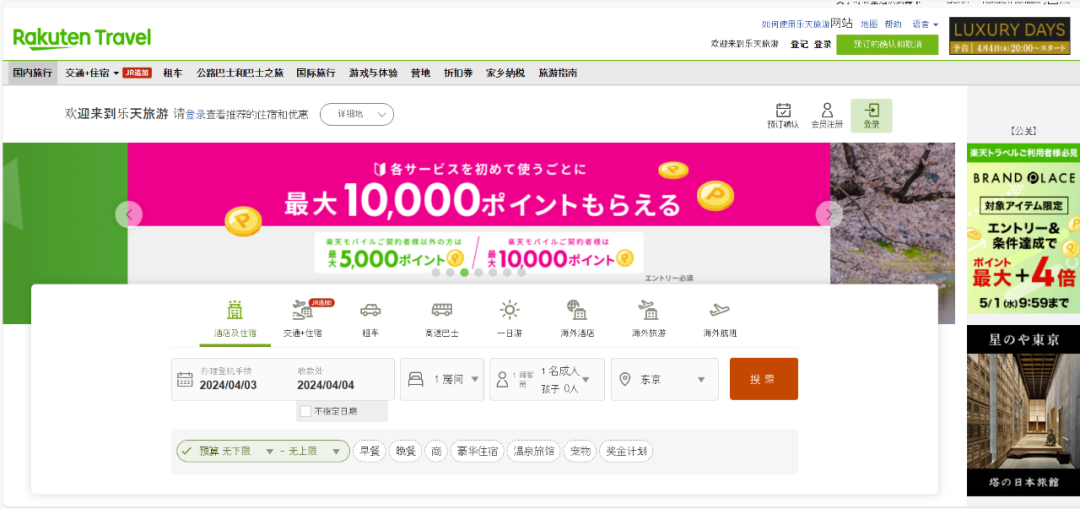The height and width of the screenshot is (509, 1080).
Task: Click the green 预订的确认和取消 button
Action: tap(887, 44)
